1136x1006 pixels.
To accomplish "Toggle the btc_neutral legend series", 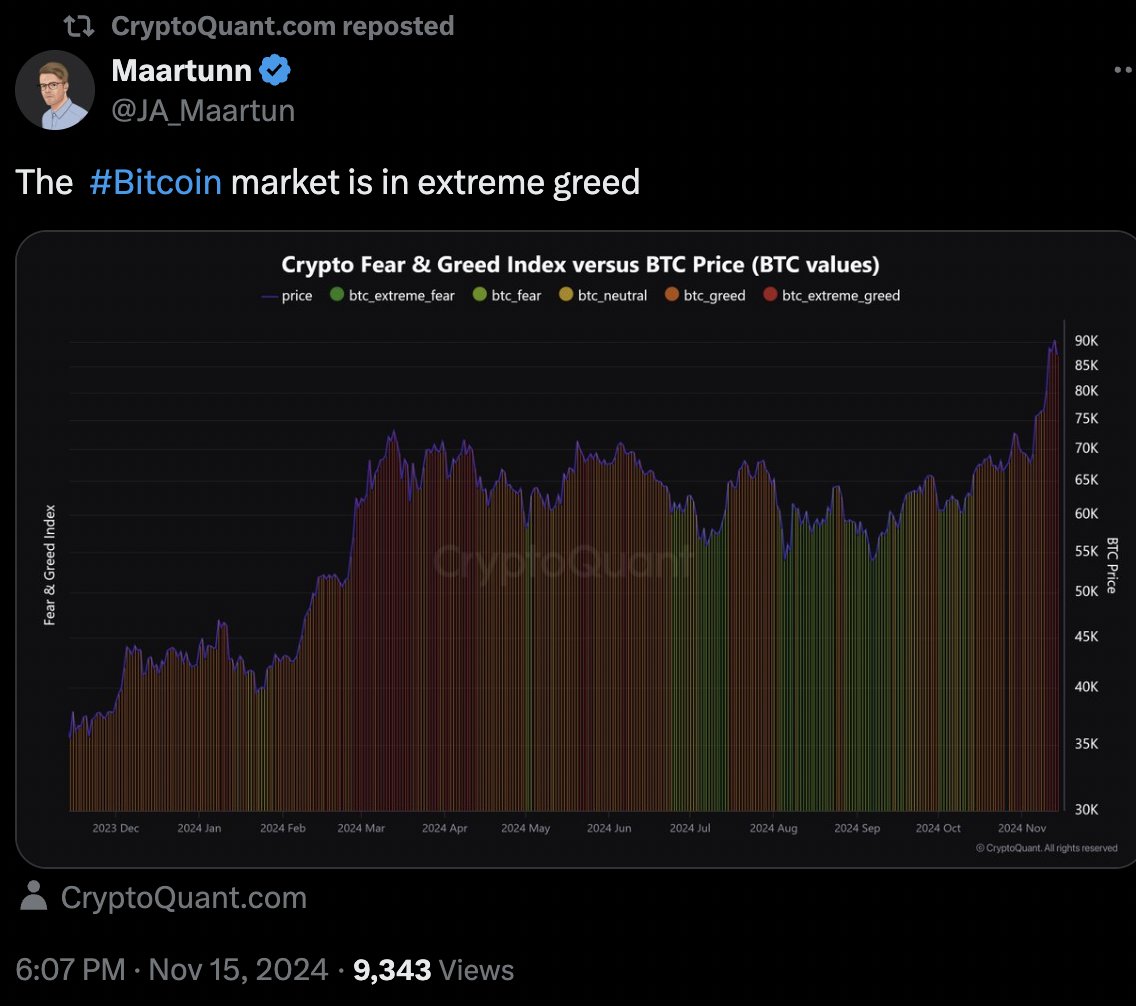I will click(x=611, y=296).
